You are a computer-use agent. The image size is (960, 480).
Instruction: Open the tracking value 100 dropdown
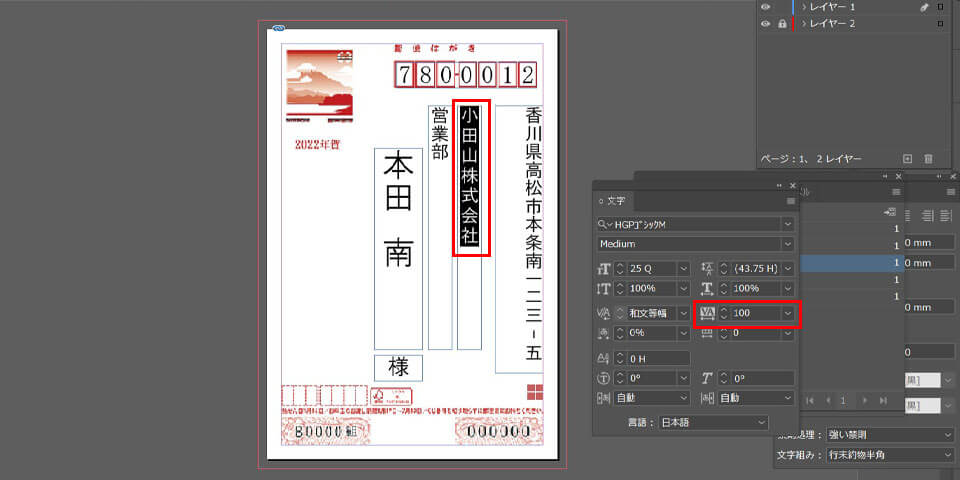click(x=788, y=314)
